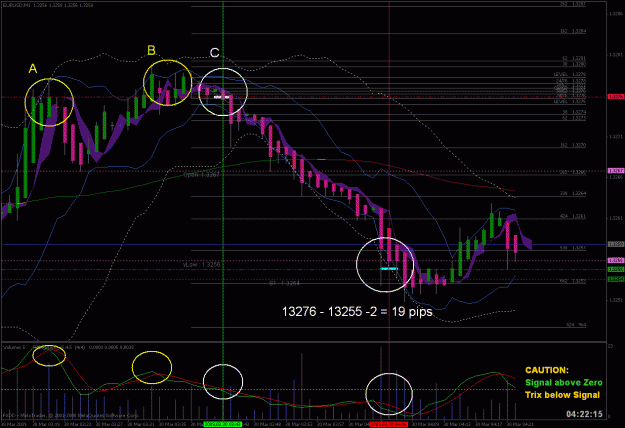Click the yellow 'Trix below Signal' text

(x=562, y=395)
